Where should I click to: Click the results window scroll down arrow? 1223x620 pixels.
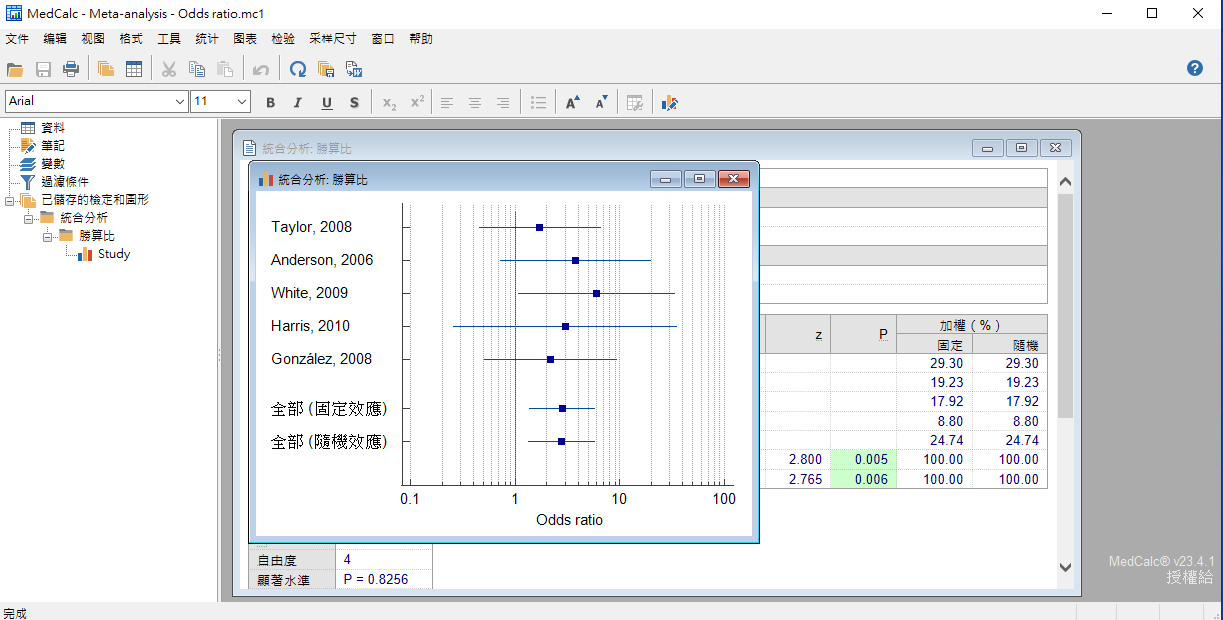coord(1064,567)
